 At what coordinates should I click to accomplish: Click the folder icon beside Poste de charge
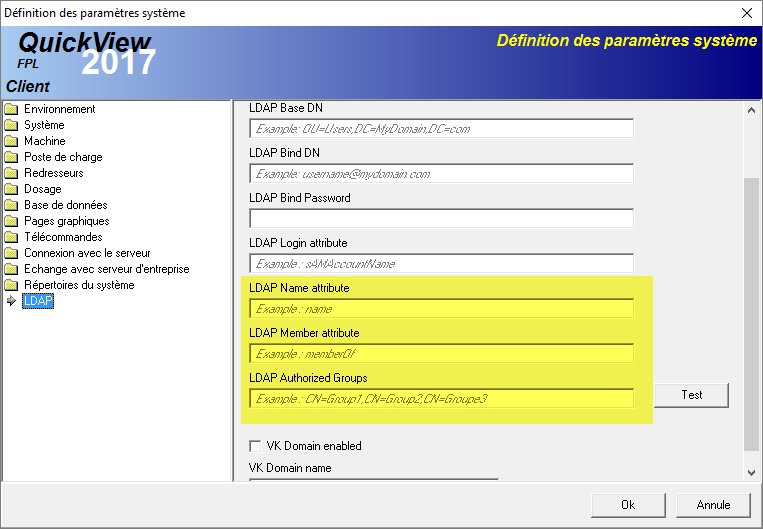click(11, 157)
